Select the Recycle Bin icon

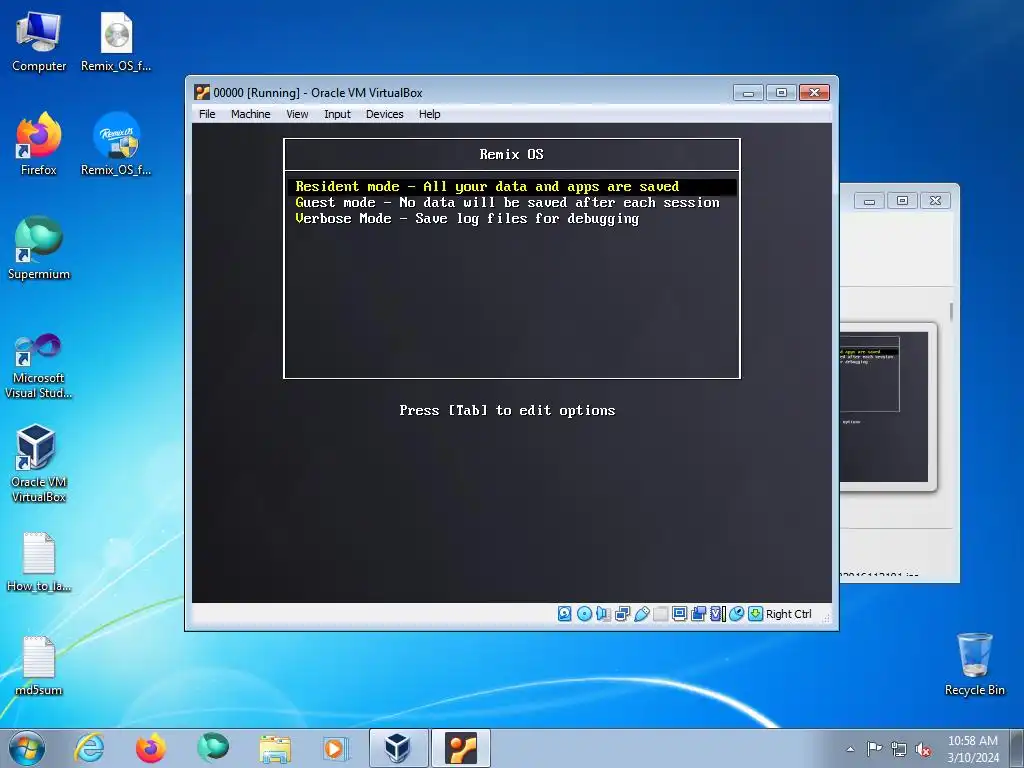[x=974, y=665]
